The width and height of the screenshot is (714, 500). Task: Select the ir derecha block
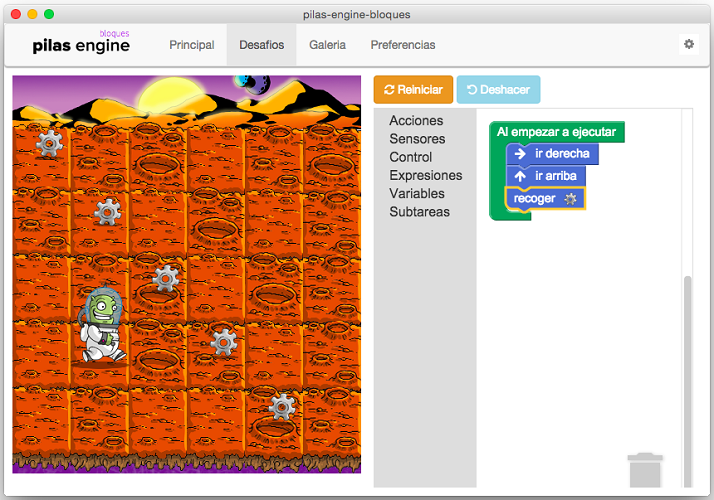pyautogui.click(x=552, y=154)
